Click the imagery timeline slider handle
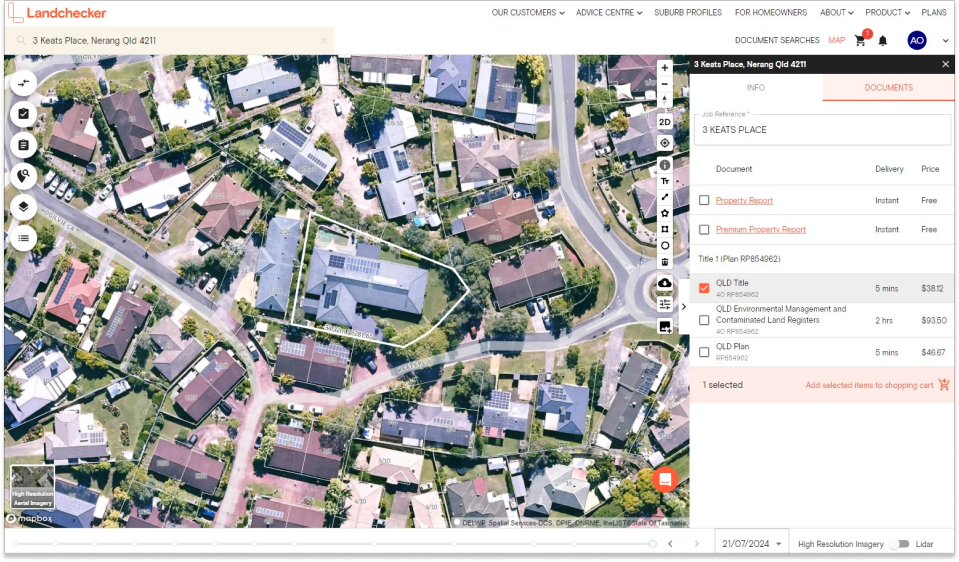Screen dimensions: 959x562 (653, 544)
